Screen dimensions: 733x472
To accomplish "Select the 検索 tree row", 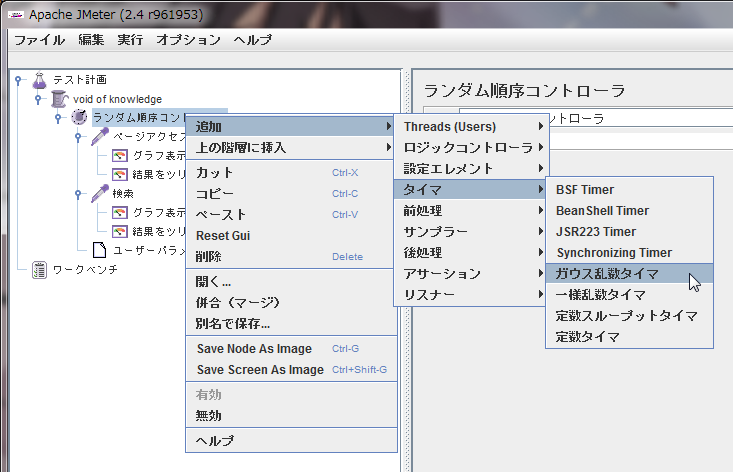I will pos(123,193).
